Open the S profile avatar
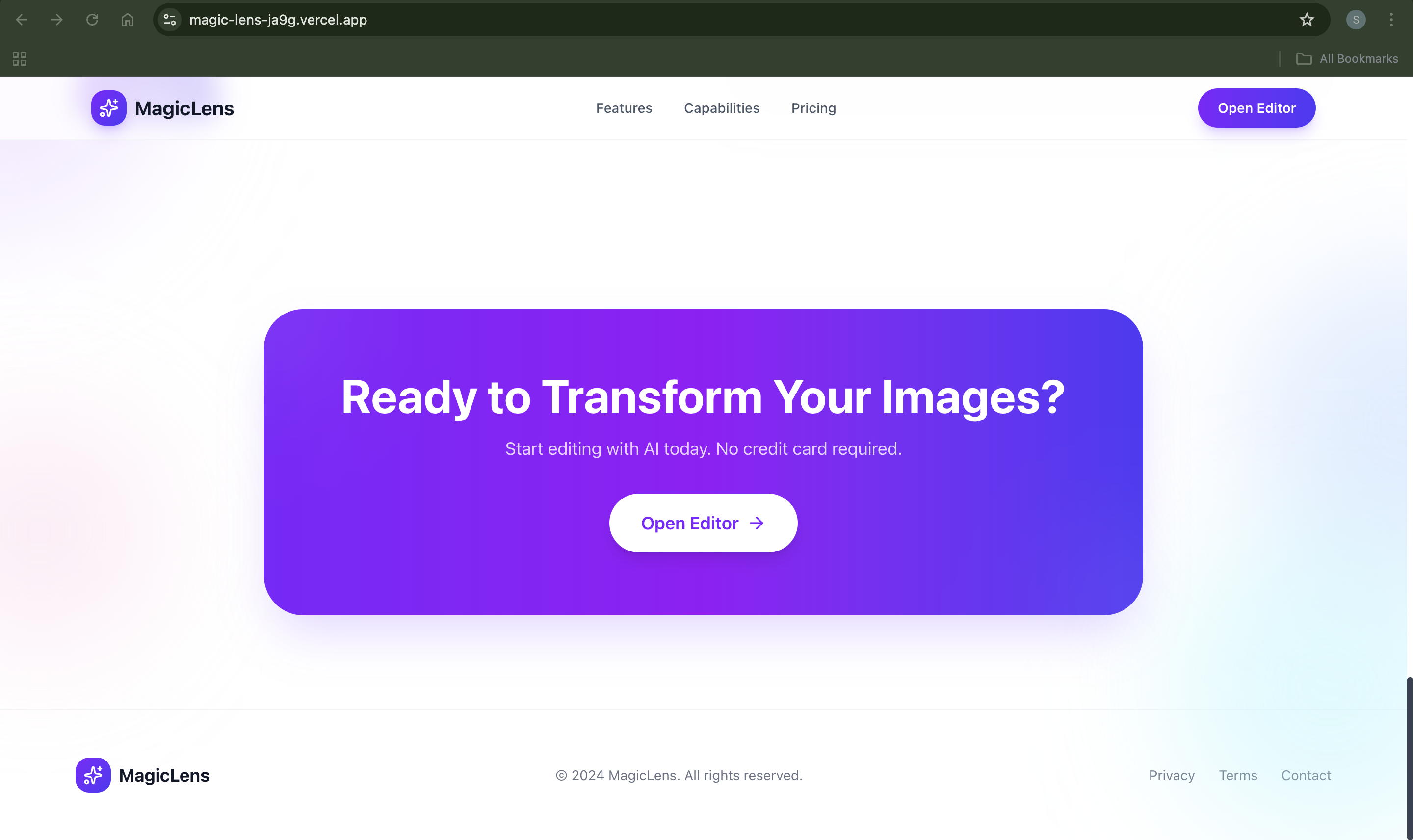 [1355, 20]
